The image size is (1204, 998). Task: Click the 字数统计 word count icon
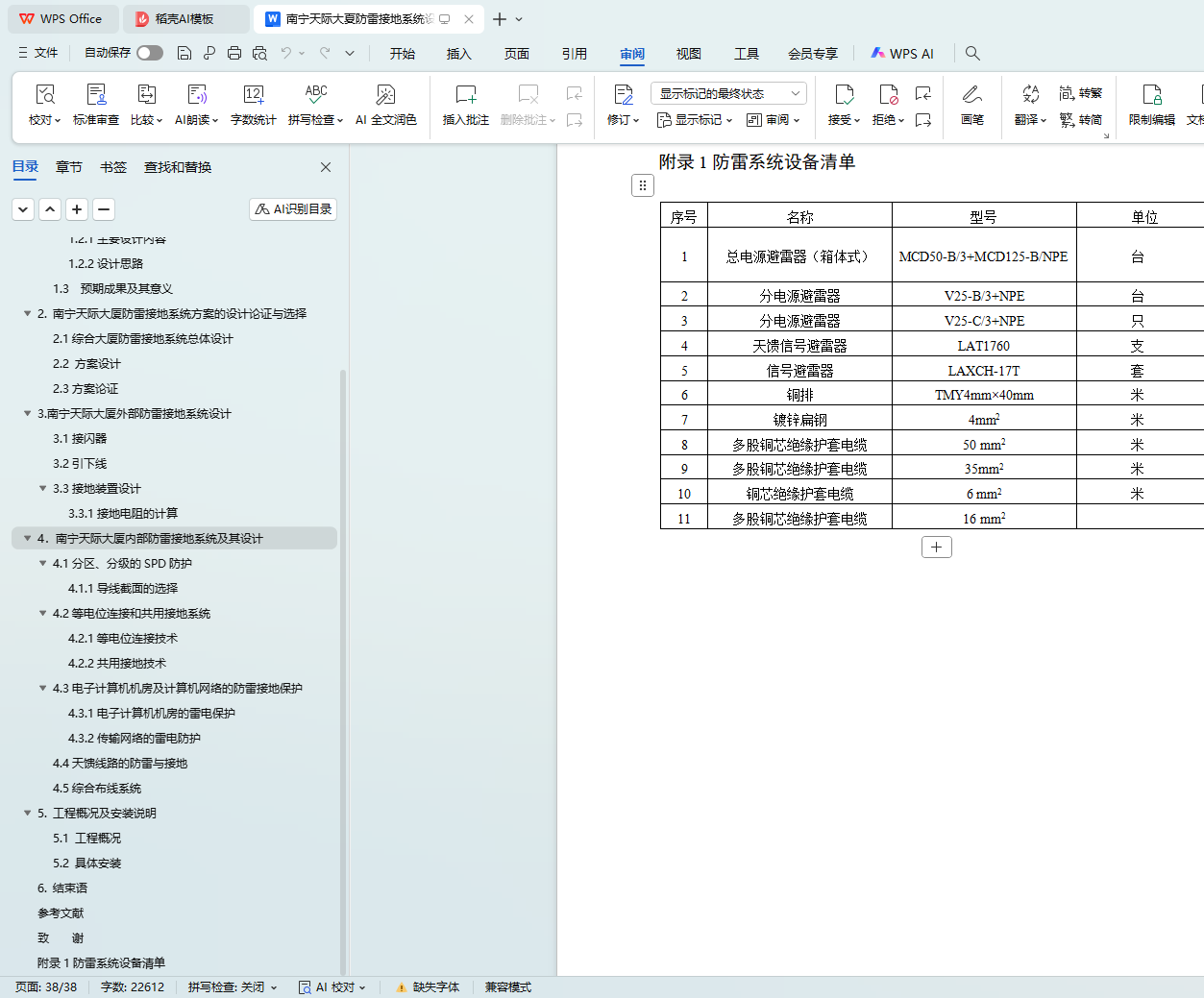(253, 95)
